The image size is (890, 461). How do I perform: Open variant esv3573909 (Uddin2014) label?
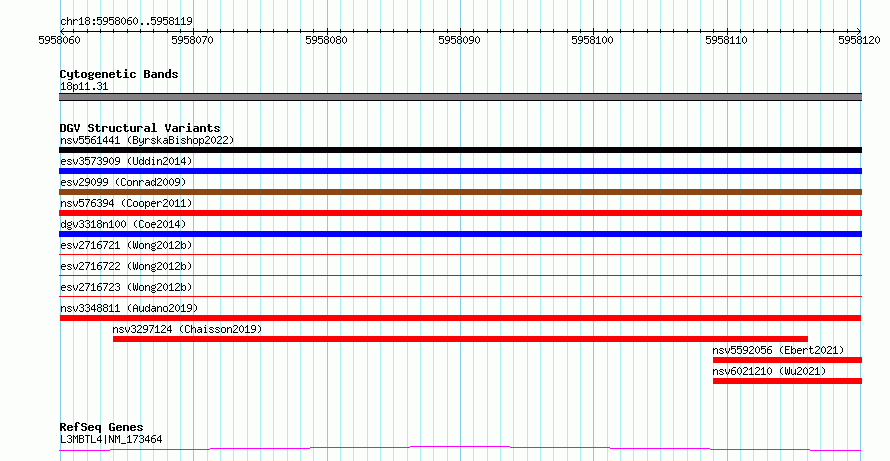click(126, 161)
